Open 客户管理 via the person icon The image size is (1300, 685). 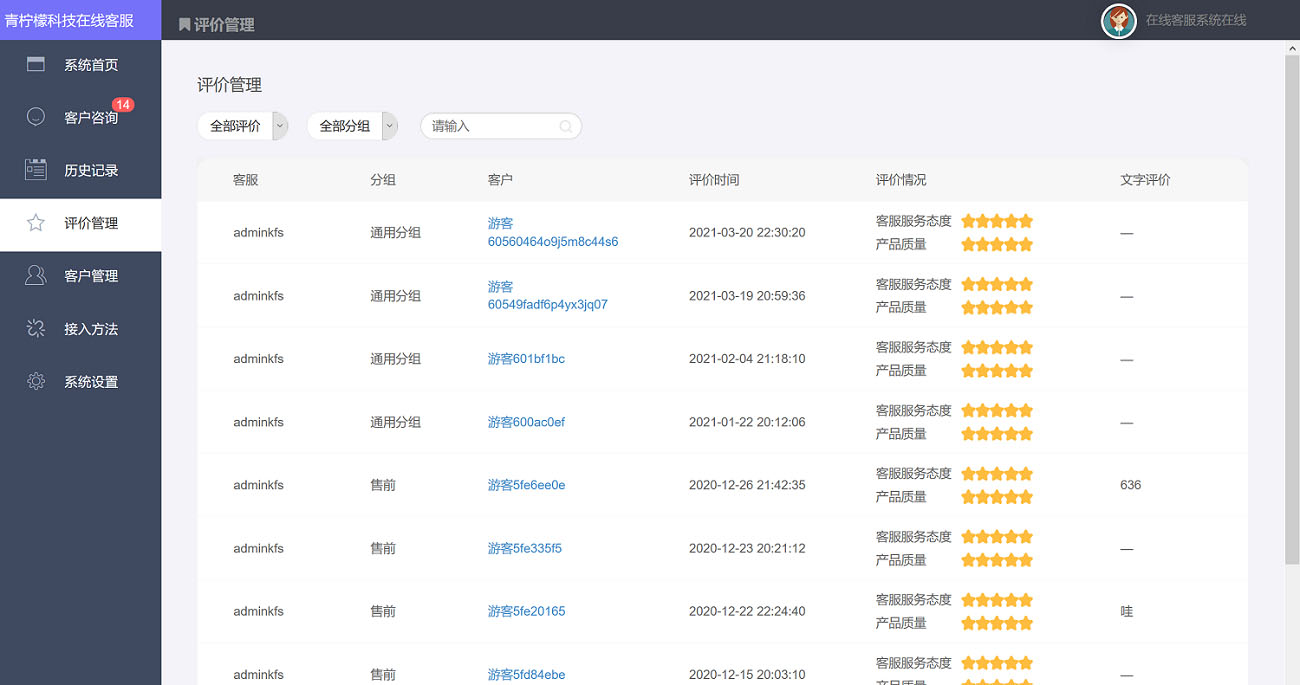pyautogui.click(x=35, y=275)
